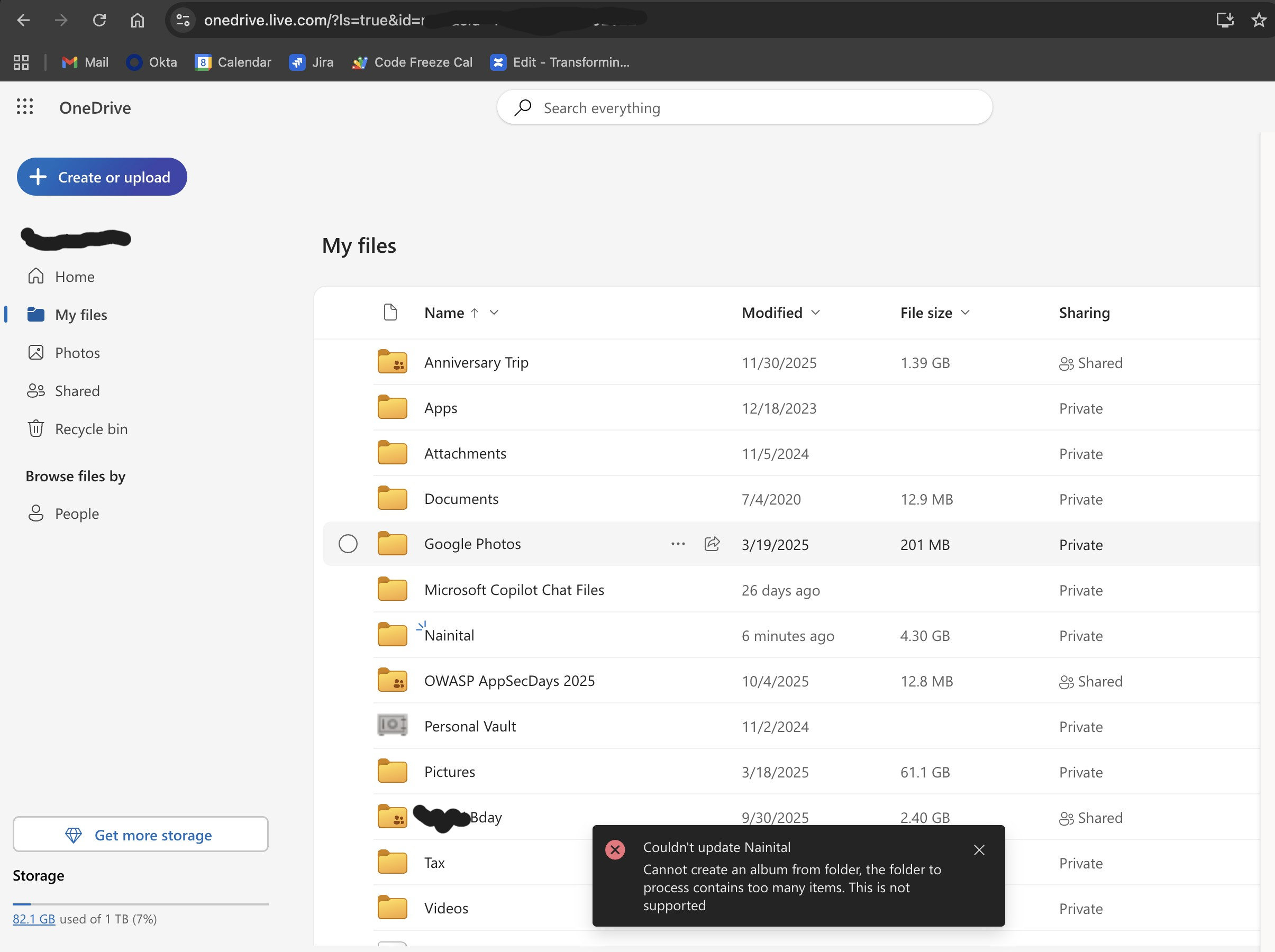
Task: Click the Shared status for Anniversary Trip
Action: 1091,363
